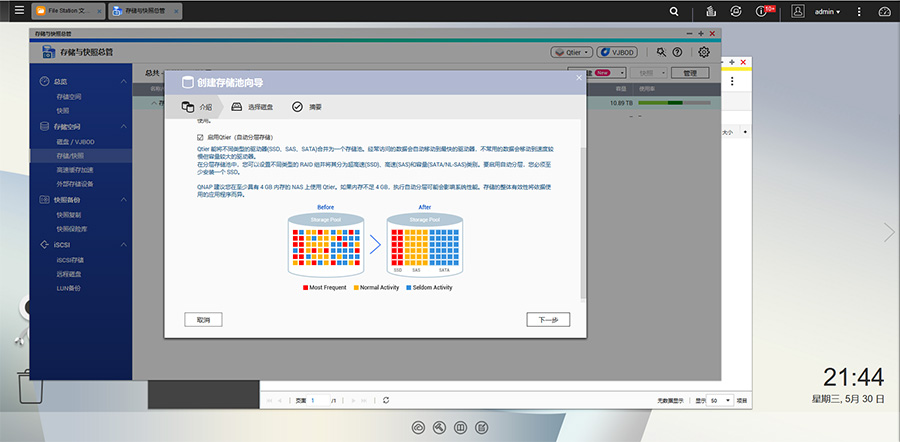This screenshot has width=900, height=442.
Task: Click the Qtier button in header
Action: pos(573,52)
